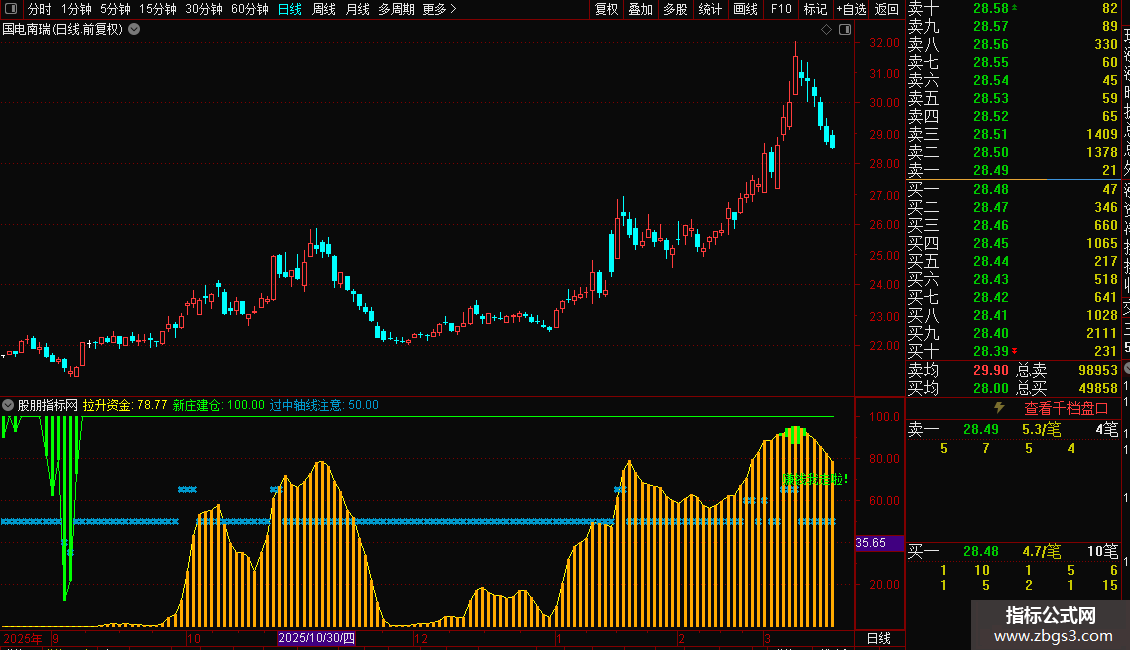Expand the 更多 periods menu
The image size is (1130, 650).
click(x=440, y=9)
